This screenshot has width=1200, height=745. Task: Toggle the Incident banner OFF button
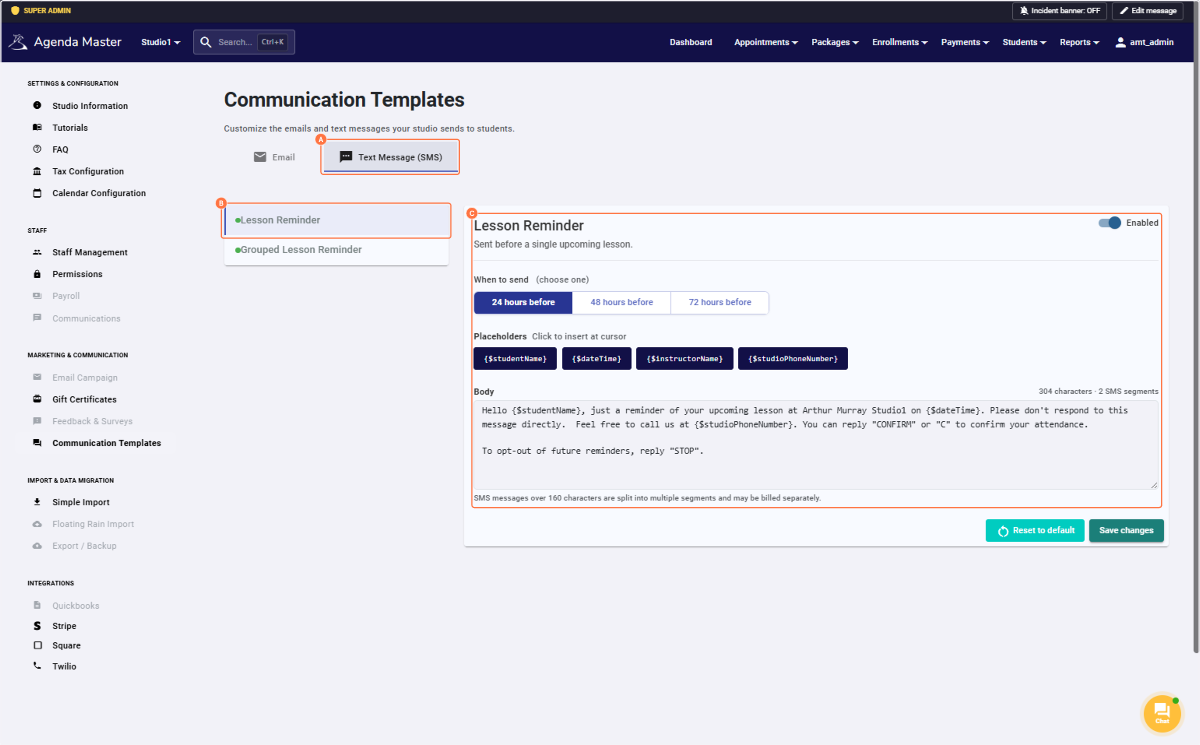point(1059,11)
